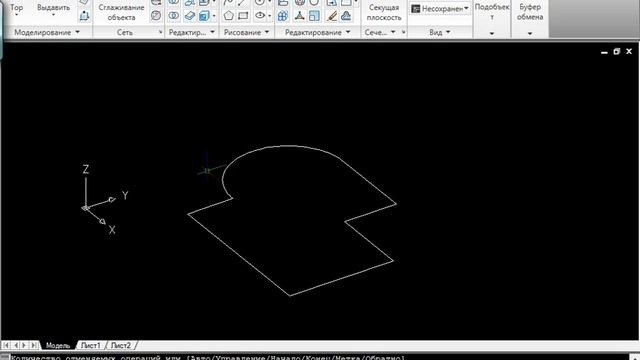The height and width of the screenshot is (360, 640).
Task: Click the press-pull icon beside Выдавить
Action: 84,16
